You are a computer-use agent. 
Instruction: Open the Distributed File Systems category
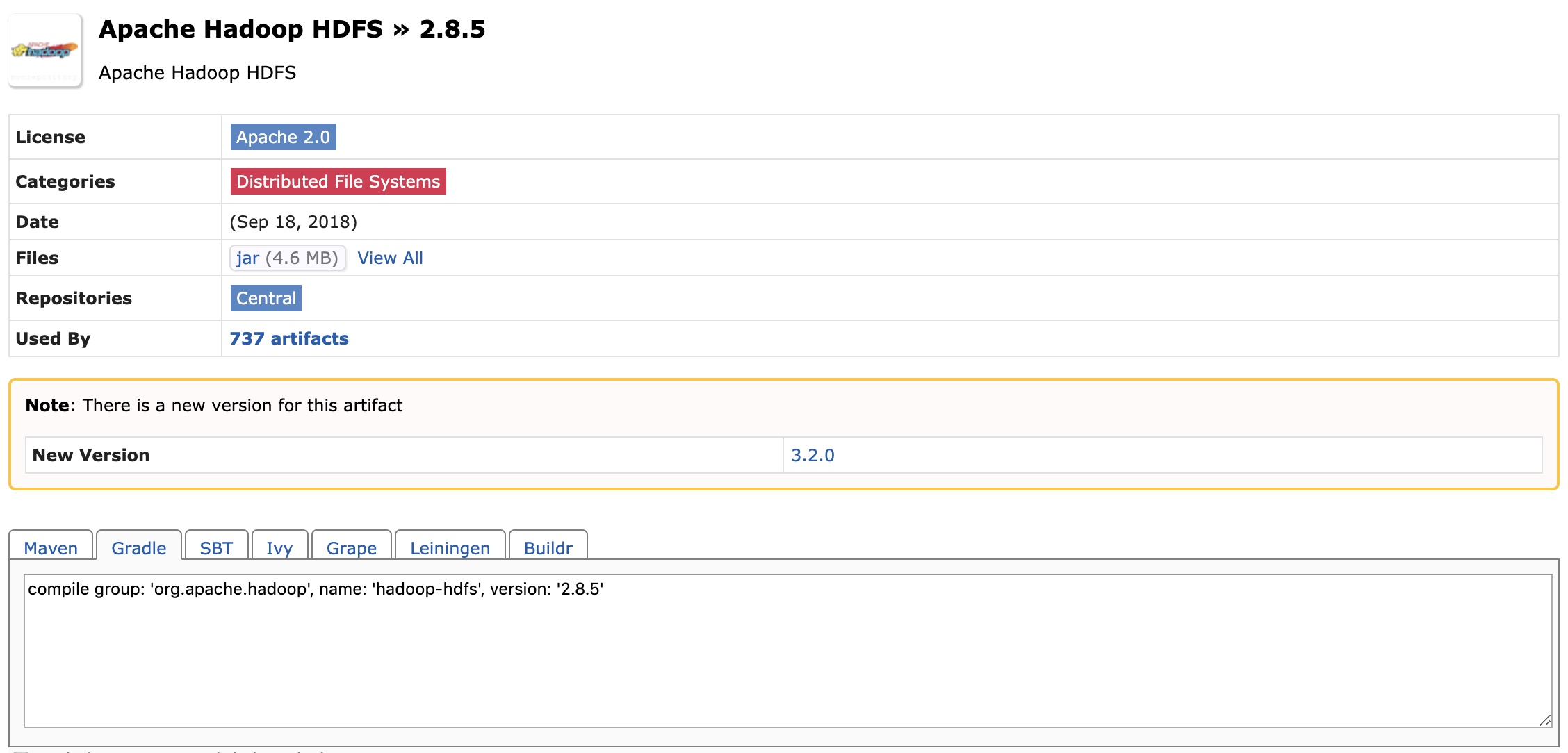click(338, 181)
